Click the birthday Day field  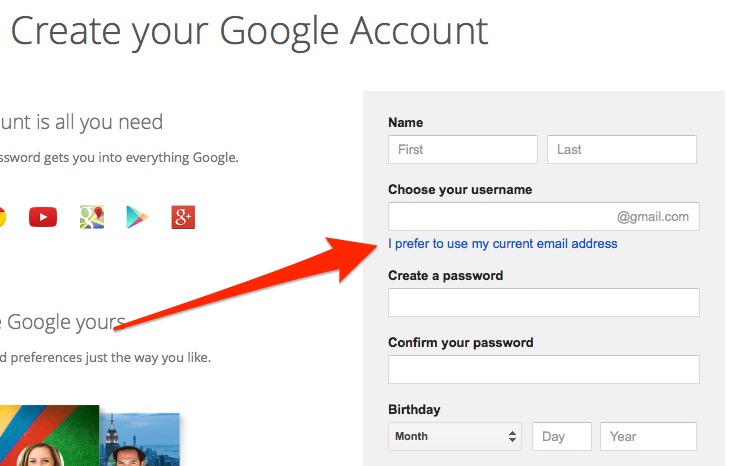[561, 437]
